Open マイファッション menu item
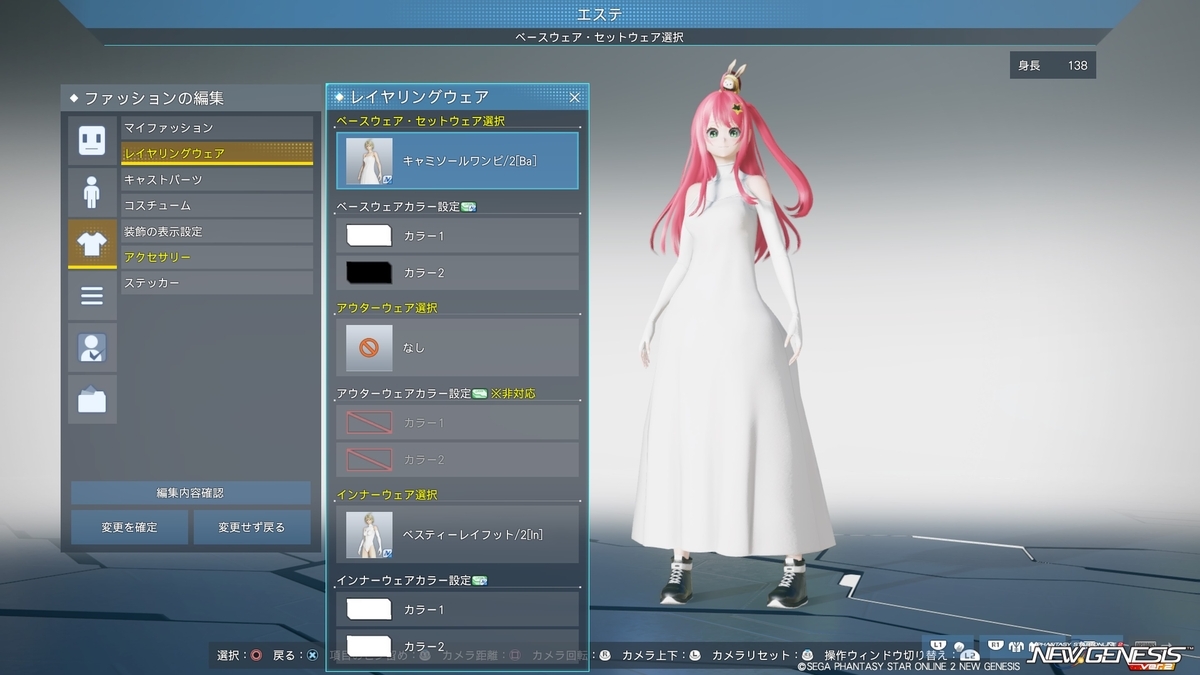 click(217, 128)
